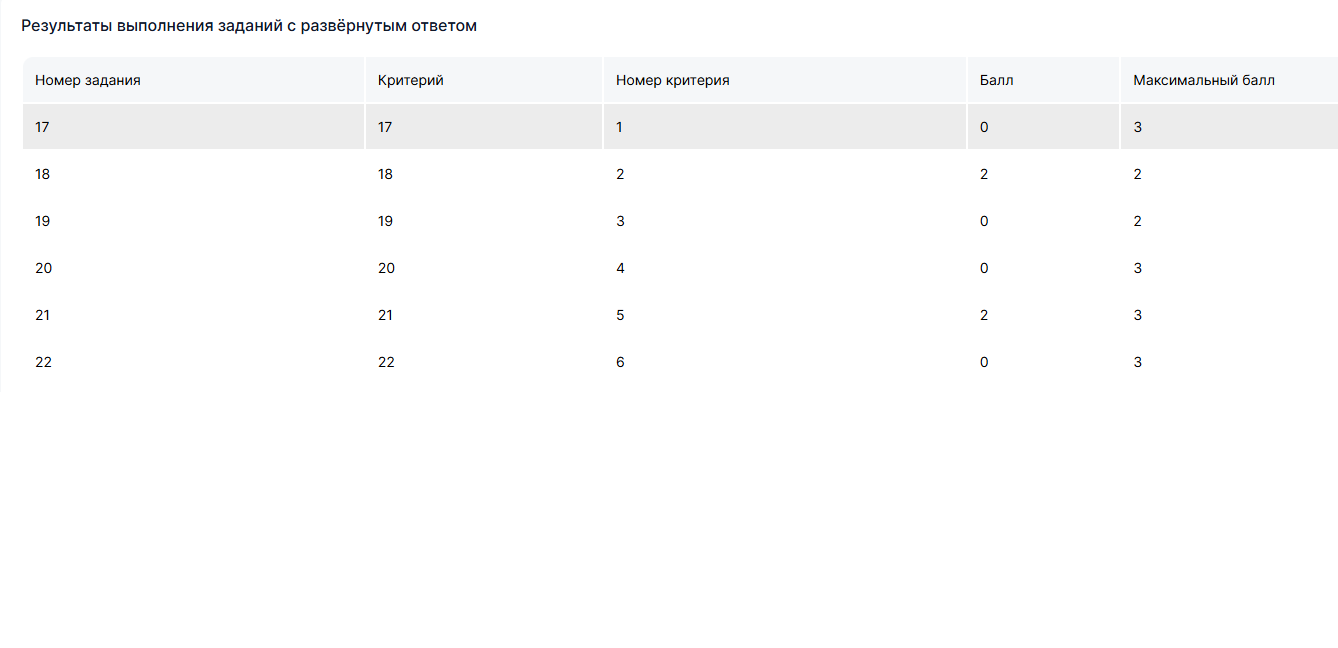
Task: Click '22' in the Критерий column
Action: (x=484, y=362)
